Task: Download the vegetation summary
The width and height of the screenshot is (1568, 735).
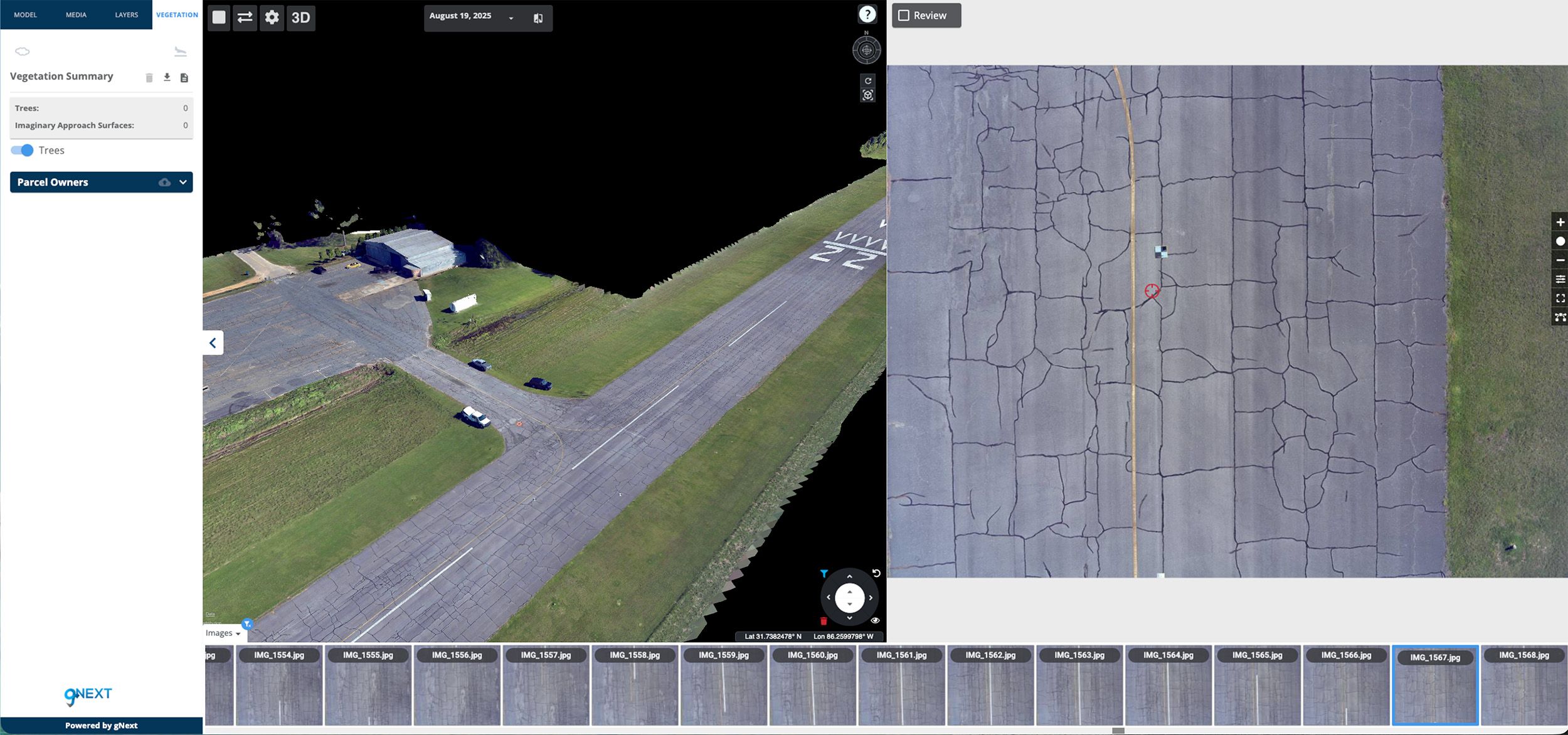Action: point(167,78)
